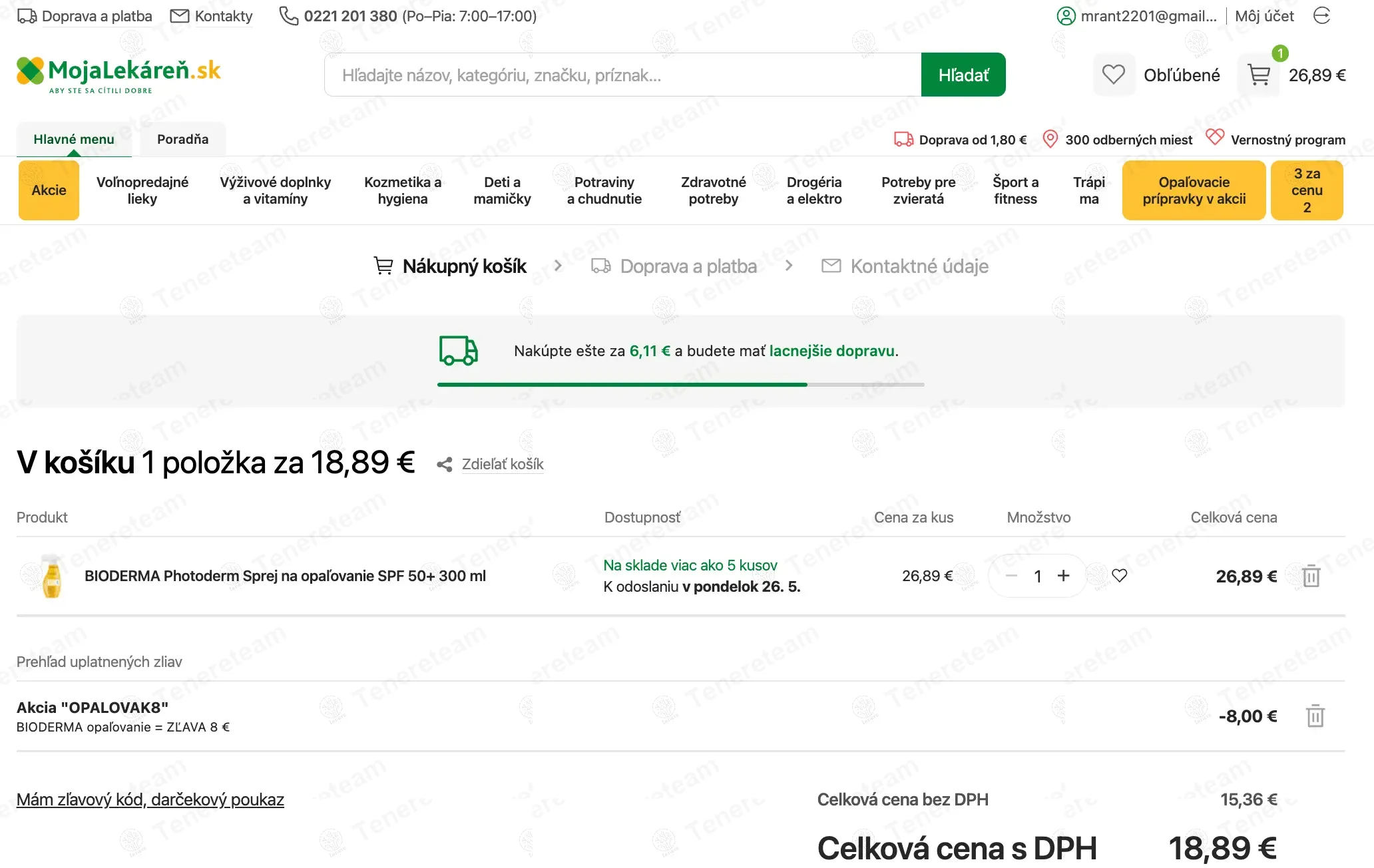Open Vernostný program link

pyautogui.click(x=1287, y=140)
